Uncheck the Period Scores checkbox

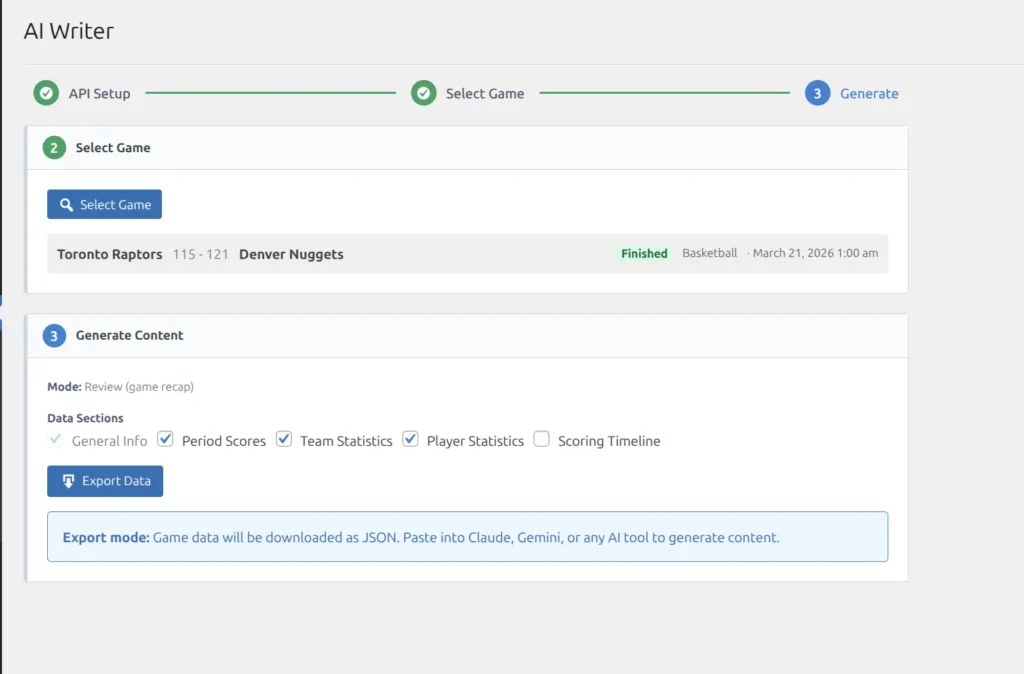(x=165, y=439)
